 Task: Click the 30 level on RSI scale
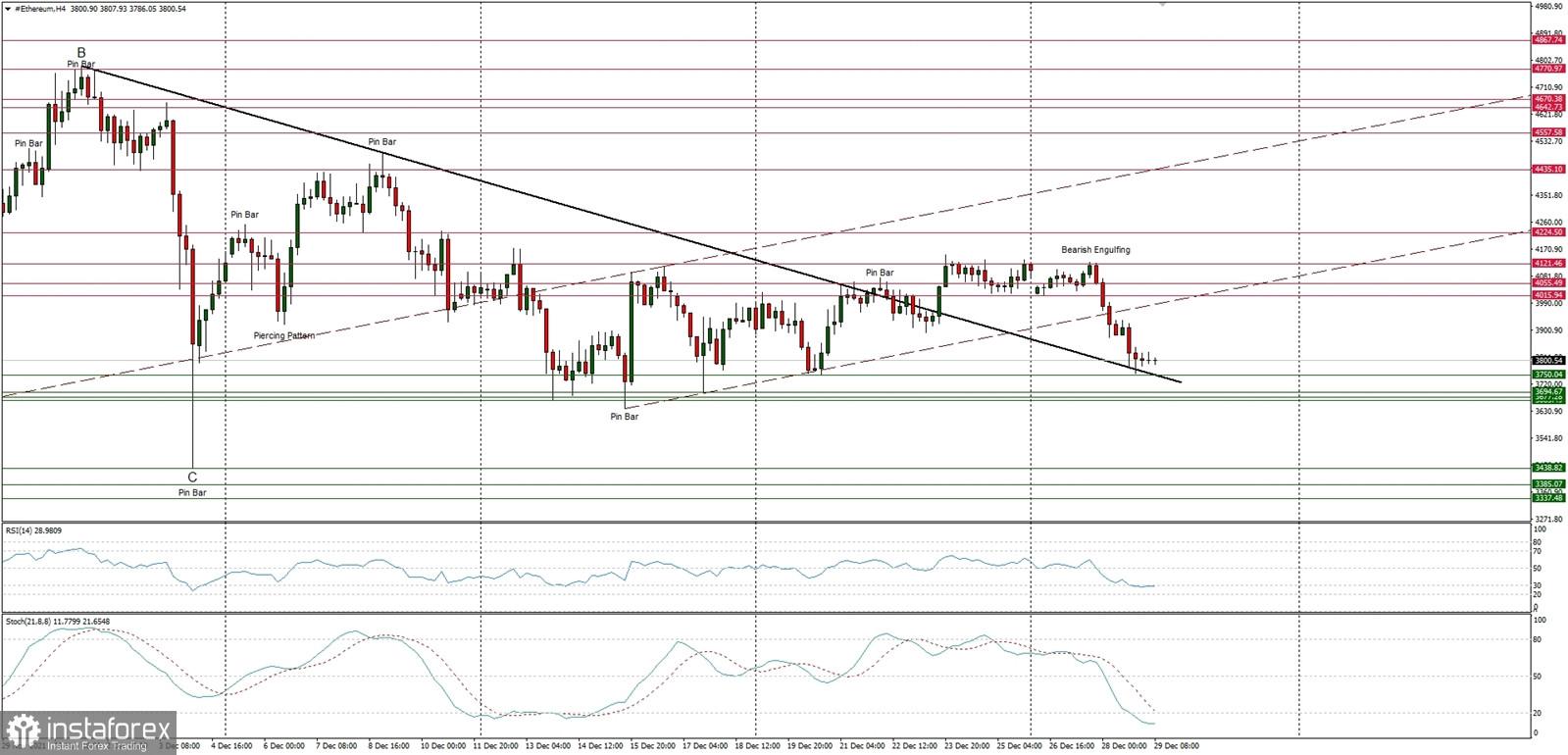point(1538,585)
